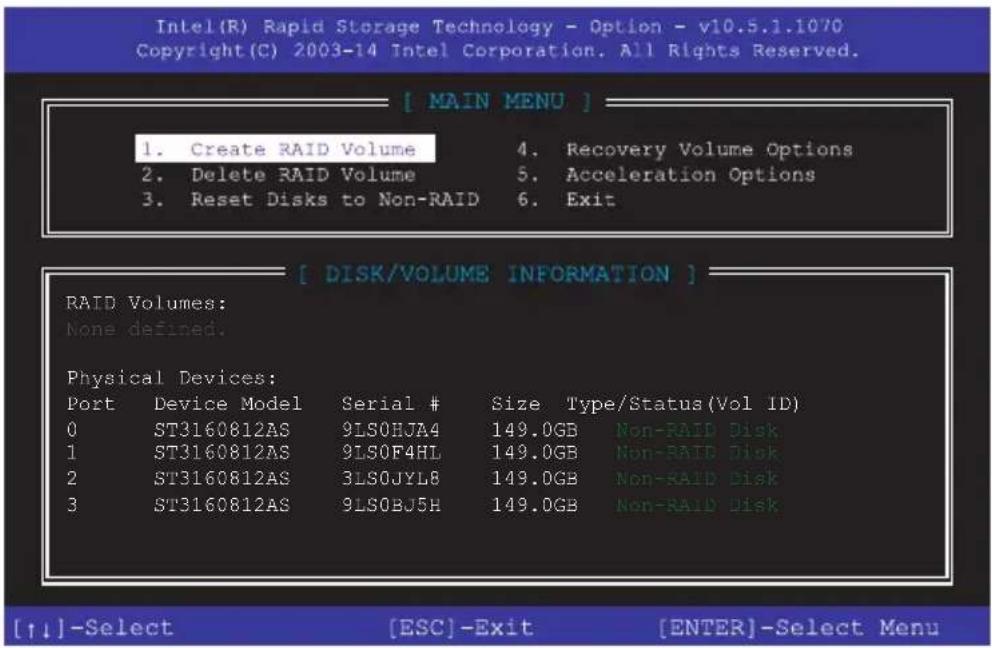Click serial number 9LS0HJA4
The height and width of the screenshot is (648, 992).
click(390, 430)
